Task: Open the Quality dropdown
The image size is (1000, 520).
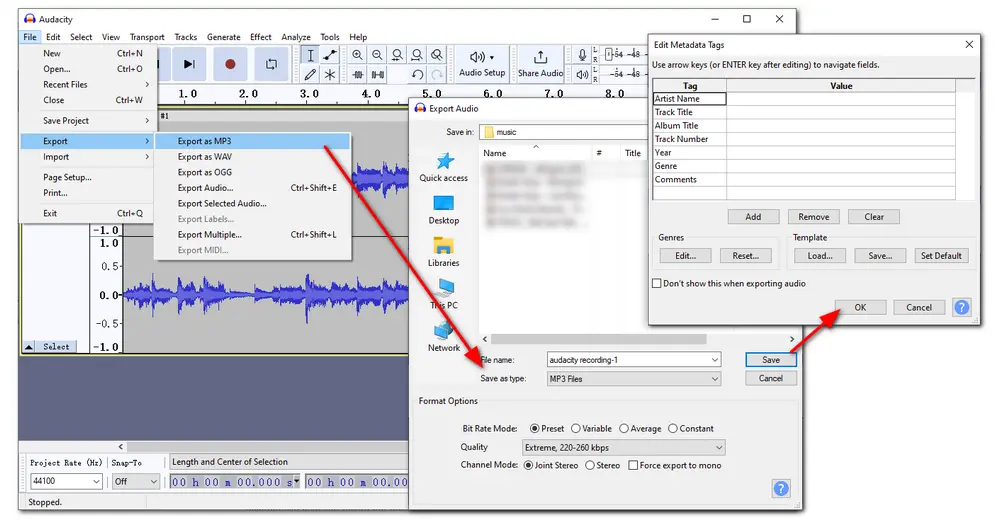Action: (623, 447)
